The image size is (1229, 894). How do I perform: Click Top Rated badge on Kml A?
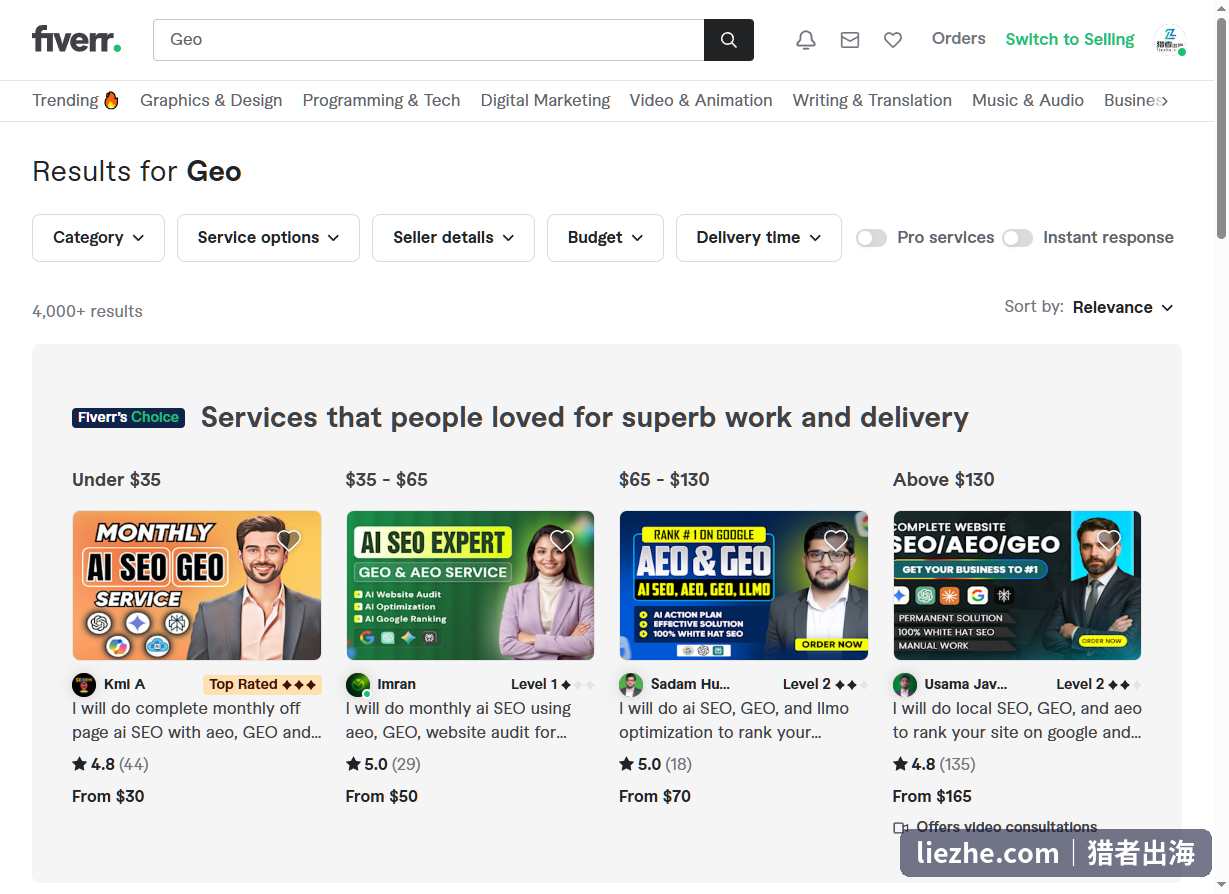(262, 684)
